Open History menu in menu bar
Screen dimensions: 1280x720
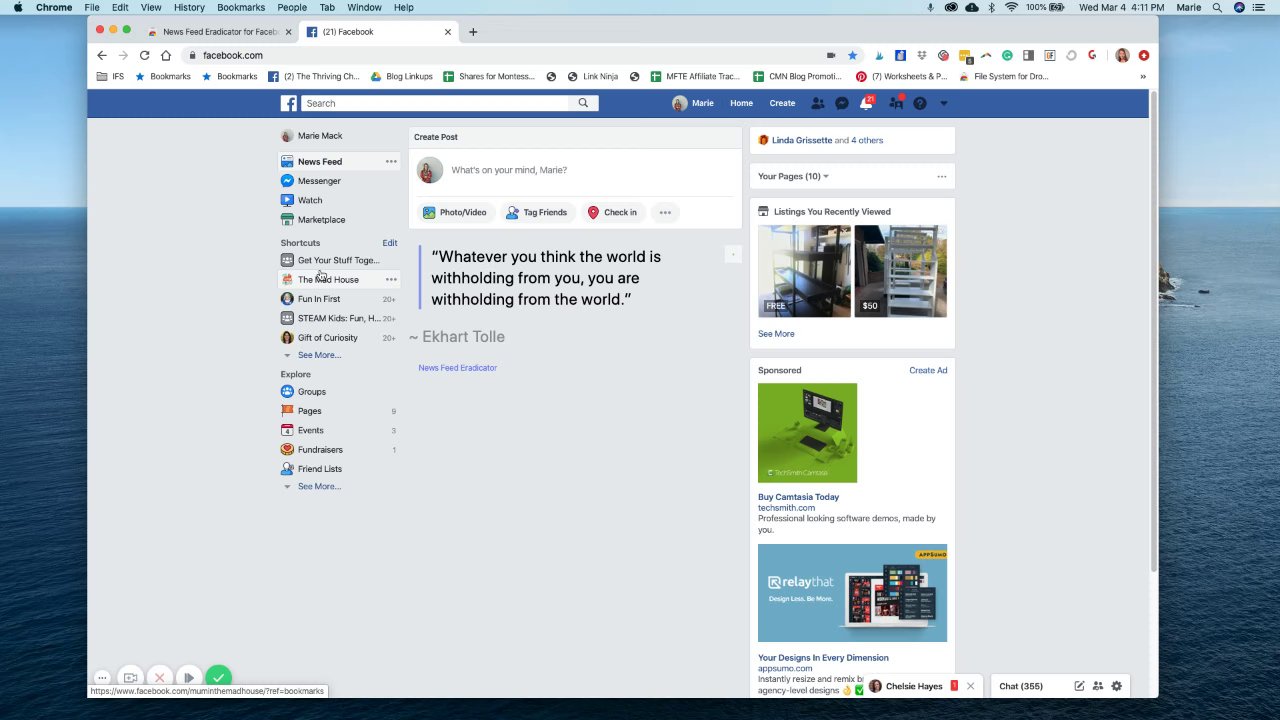(x=189, y=7)
